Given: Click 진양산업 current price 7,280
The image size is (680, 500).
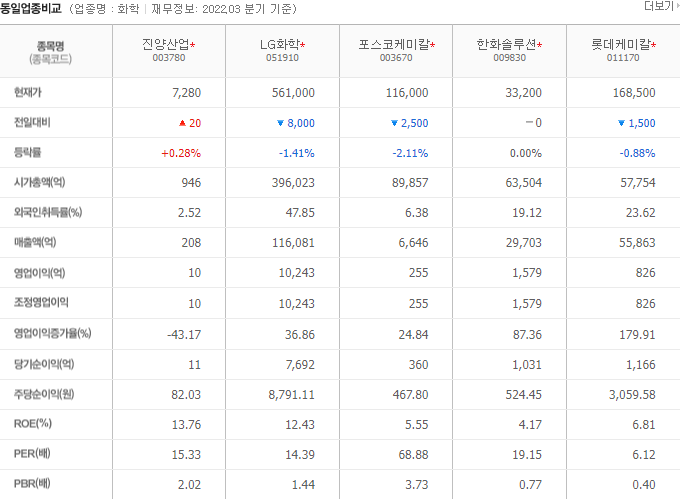Looking at the screenshot, I should 186,93.
